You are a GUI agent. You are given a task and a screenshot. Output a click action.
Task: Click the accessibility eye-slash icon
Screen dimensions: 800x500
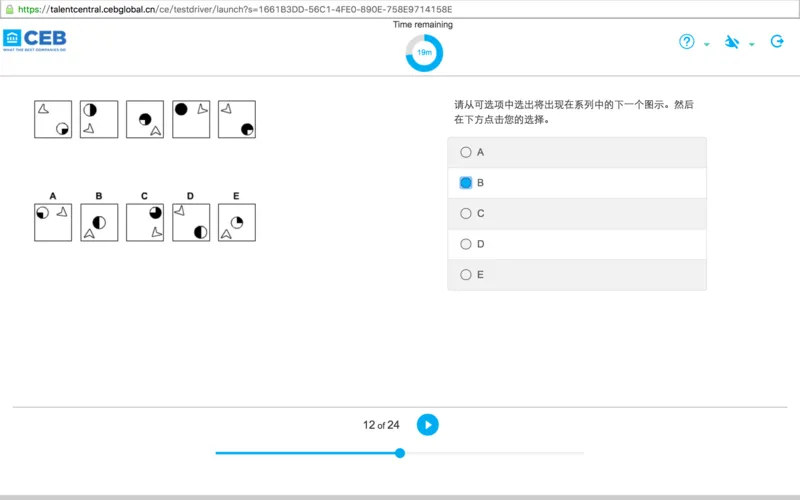point(732,42)
